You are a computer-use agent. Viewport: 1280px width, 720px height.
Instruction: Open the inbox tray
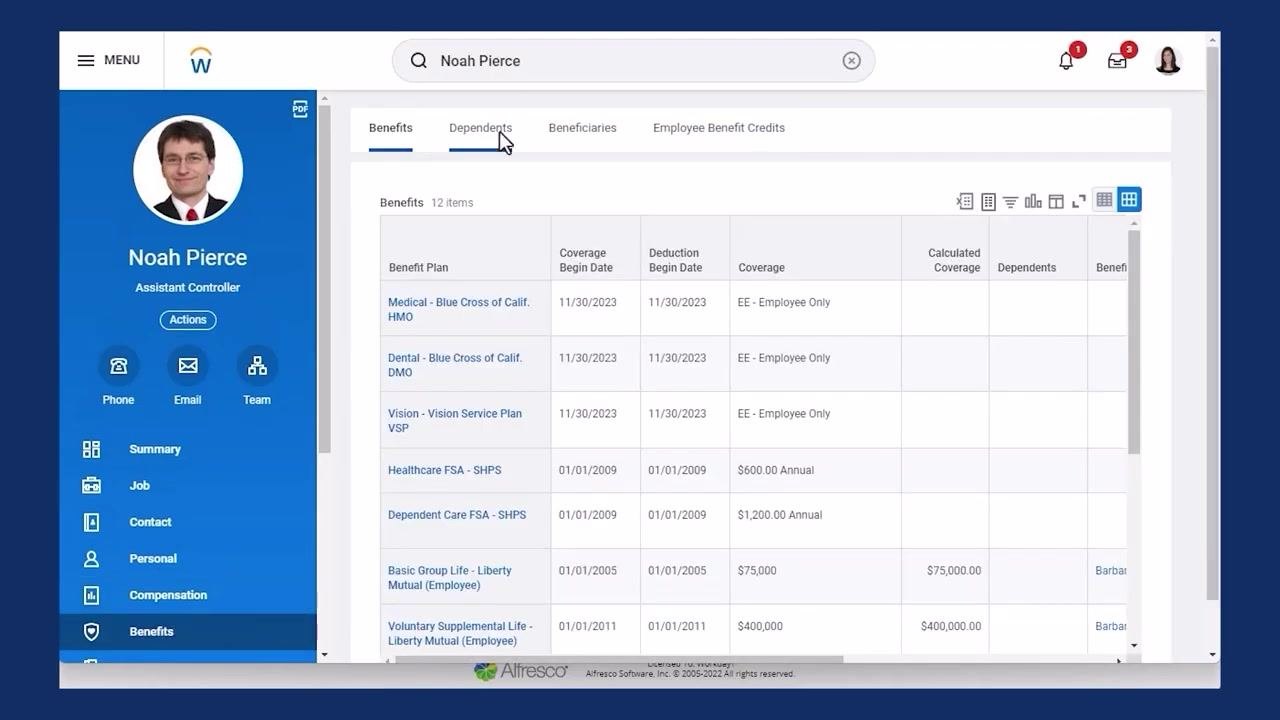tap(1117, 61)
